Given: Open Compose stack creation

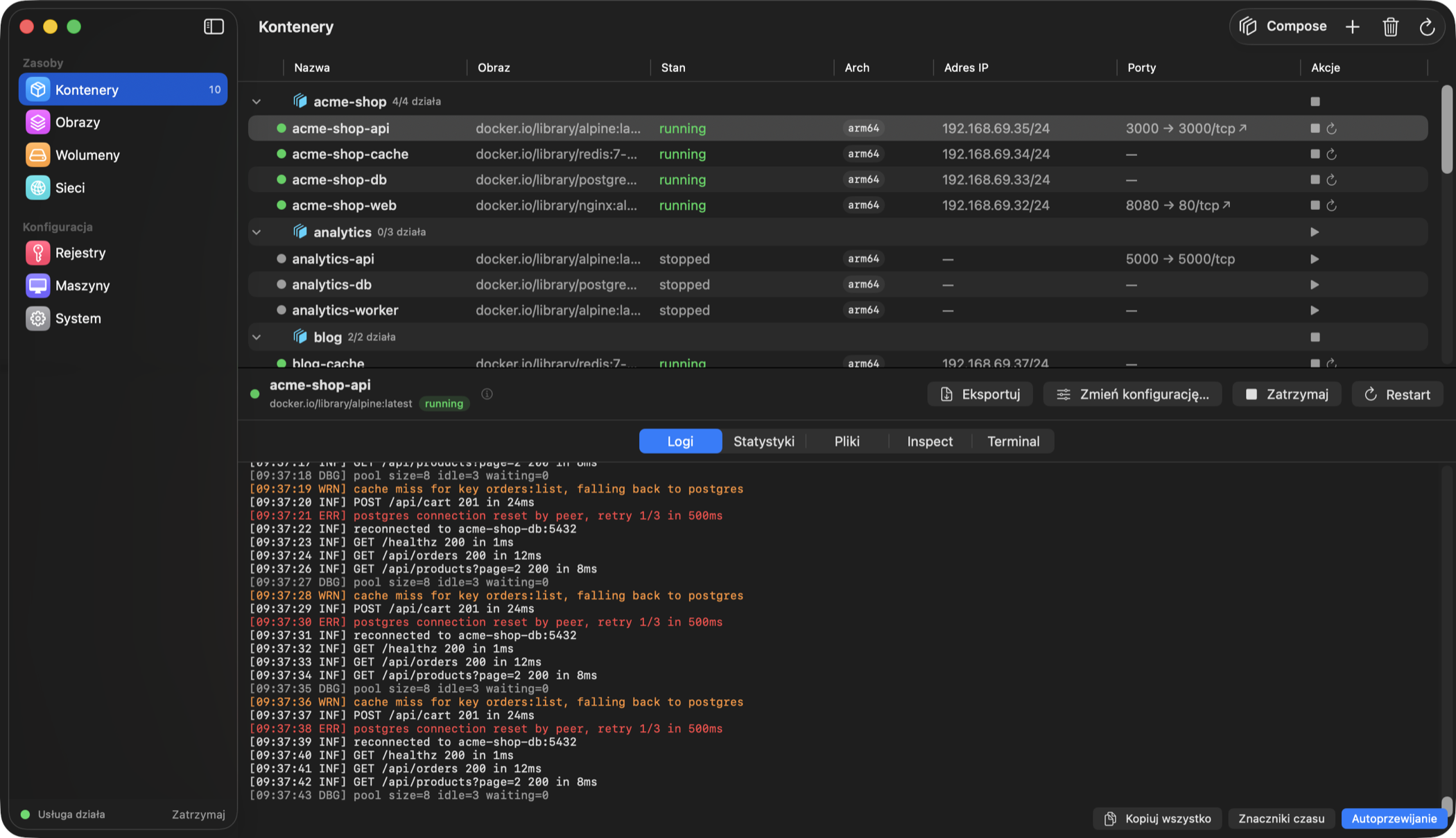Looking at the screenshot, I should click(x=1283, y=26).
